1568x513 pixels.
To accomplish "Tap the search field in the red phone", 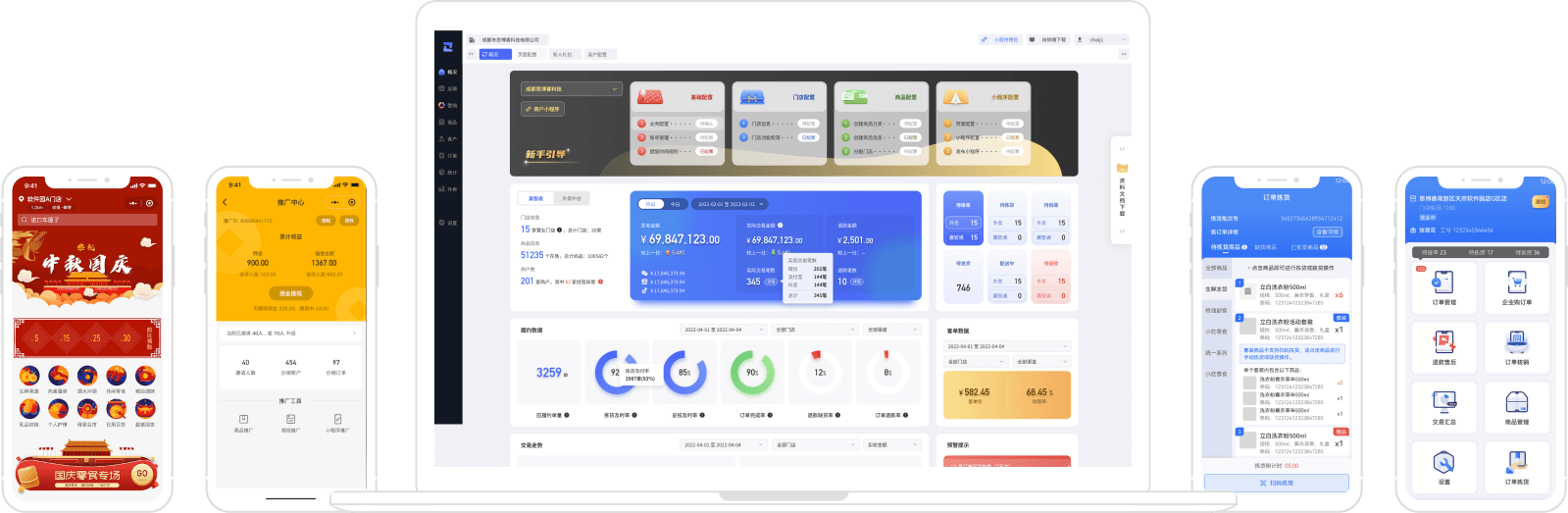I will (x=86, y=220).
